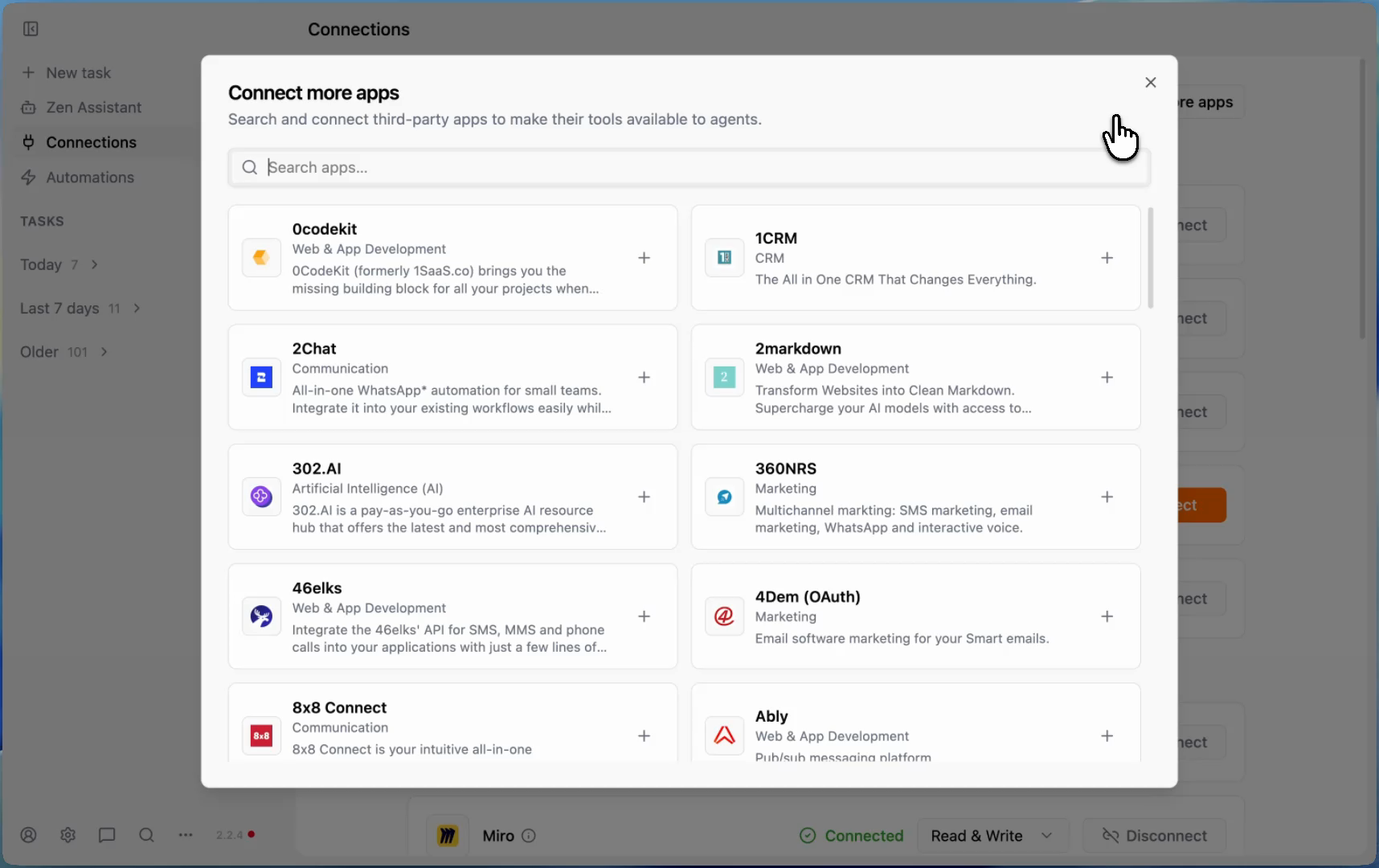Click the 46elks logo icon
The width and height of the screenshot is (1379, 868).
coord(261,616)
